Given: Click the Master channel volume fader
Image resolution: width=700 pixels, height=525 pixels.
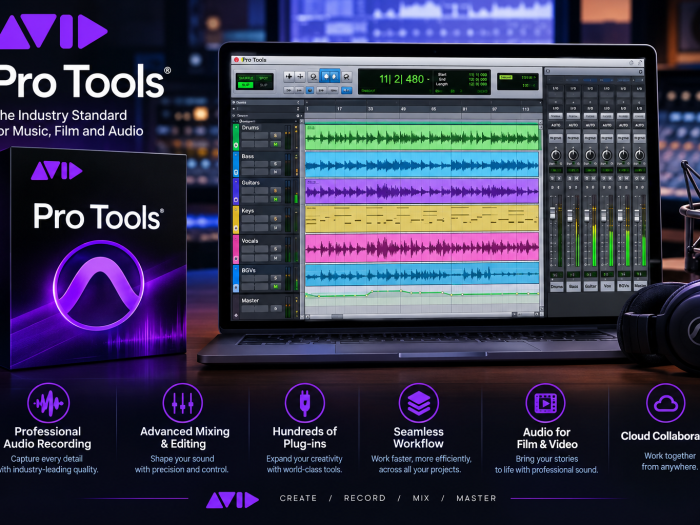Looking at the screenshot, I should tap(637, 216).
